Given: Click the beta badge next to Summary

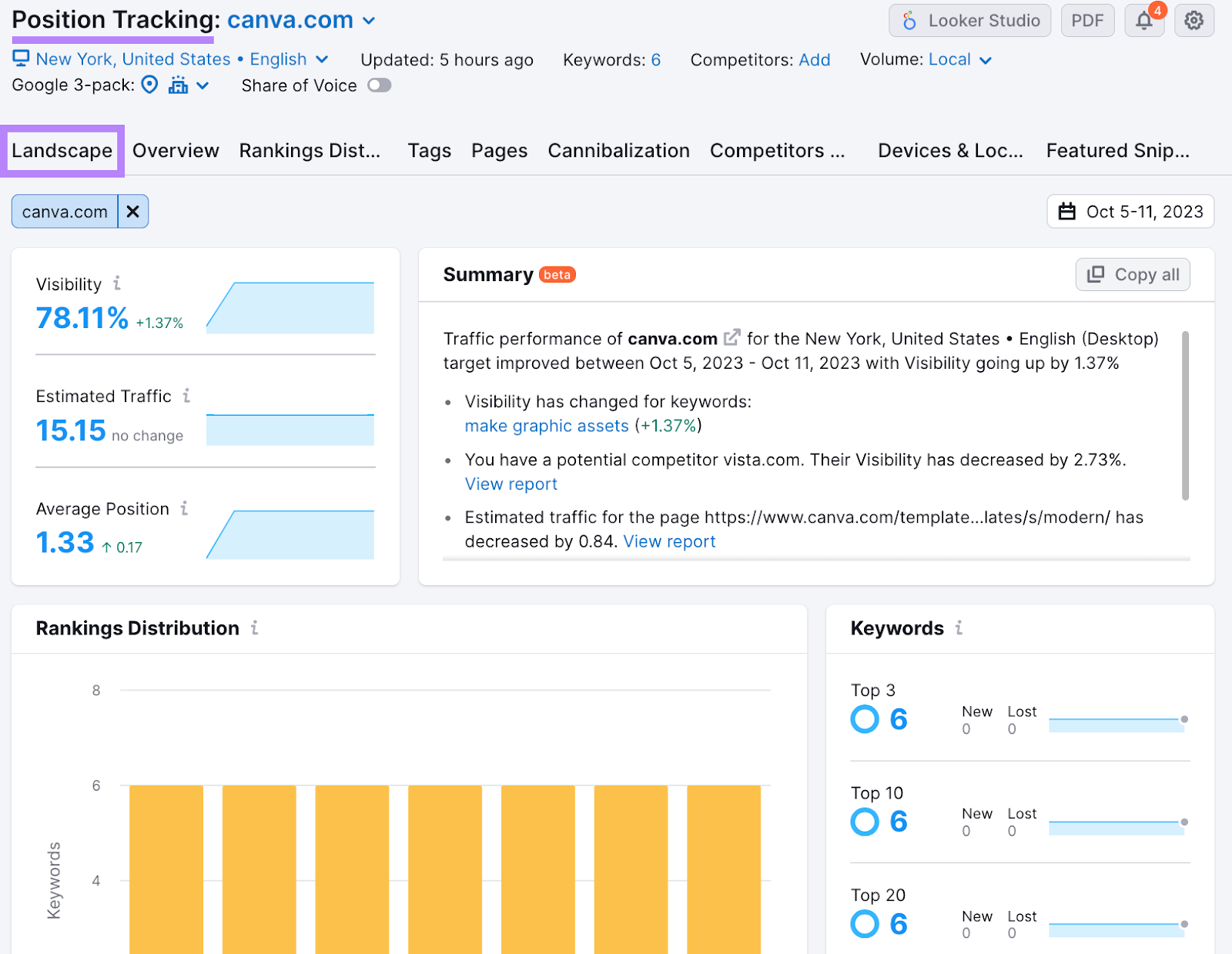Looking at the screenshot, I should (557, 275).
